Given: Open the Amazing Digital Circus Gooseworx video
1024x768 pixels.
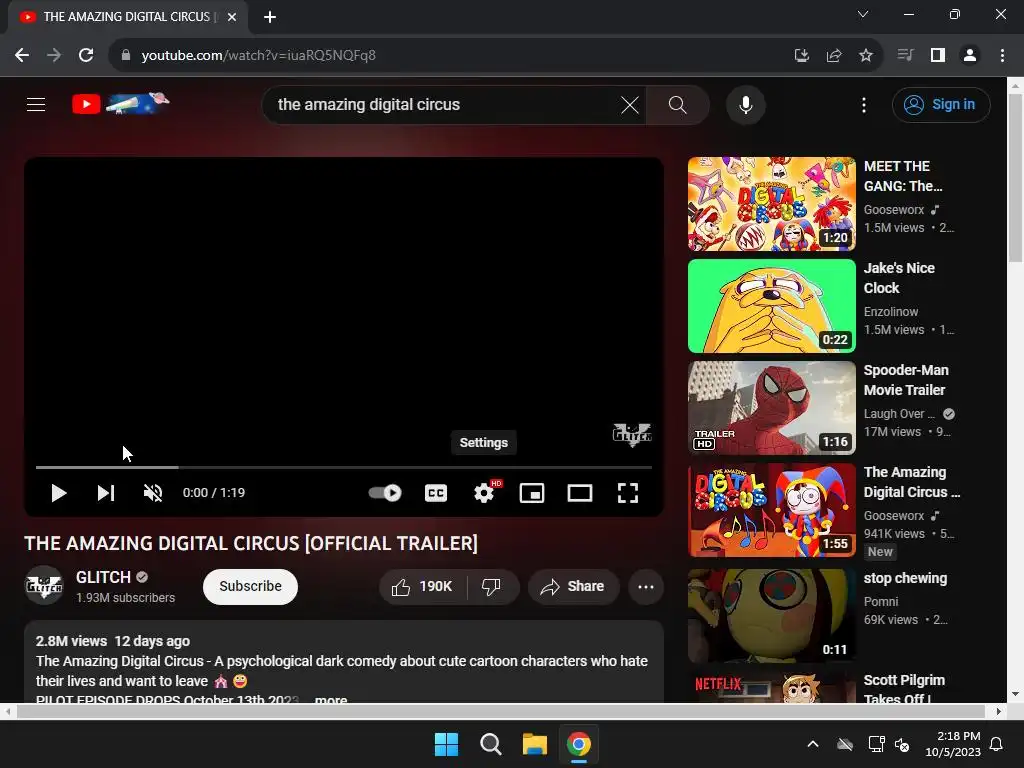Looking at the screenshot, I should 772,510.
